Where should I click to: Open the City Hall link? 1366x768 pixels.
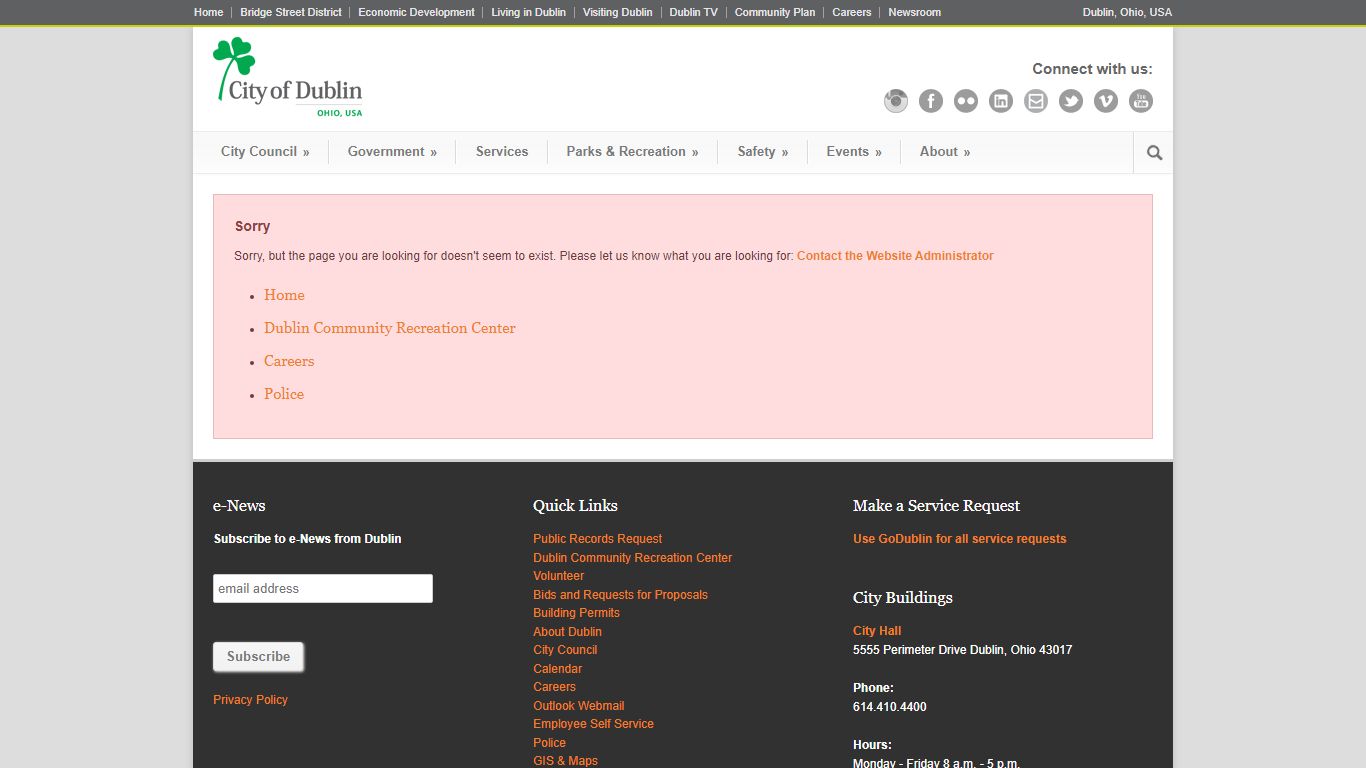(x=877, y=631)
